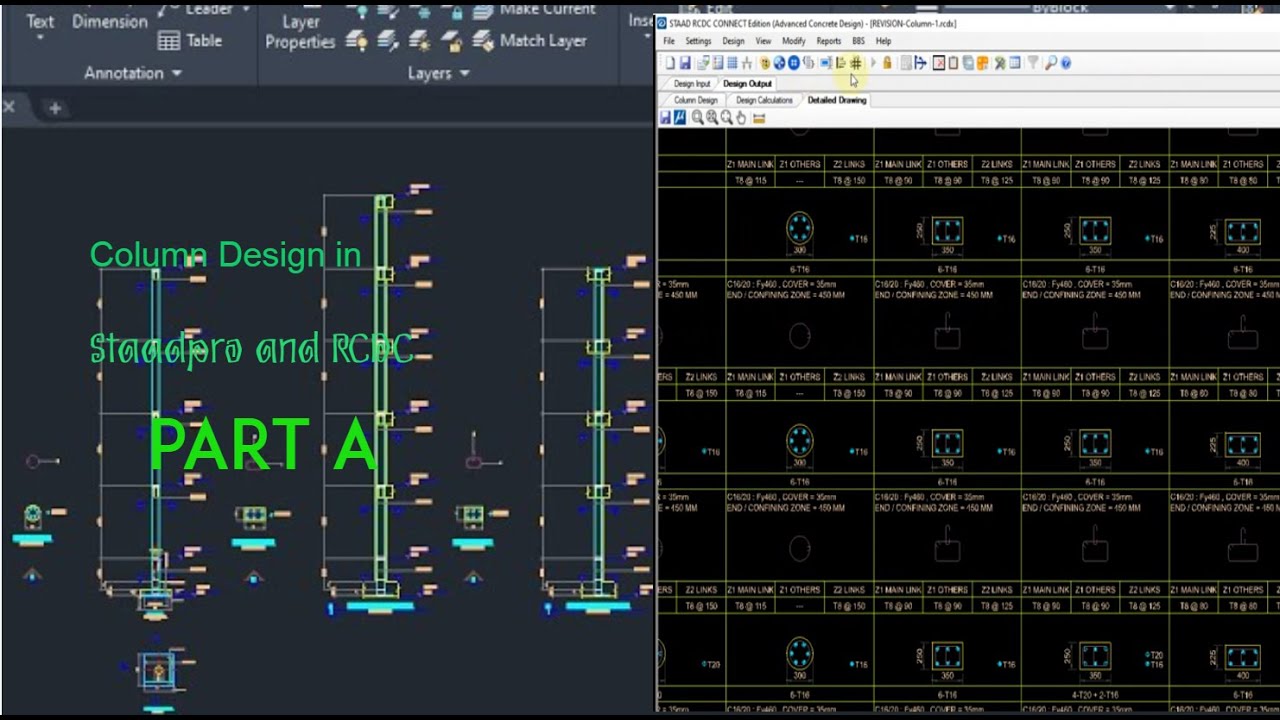
Task: Open the Settings menu in RCDC
Action: point(698,41)
